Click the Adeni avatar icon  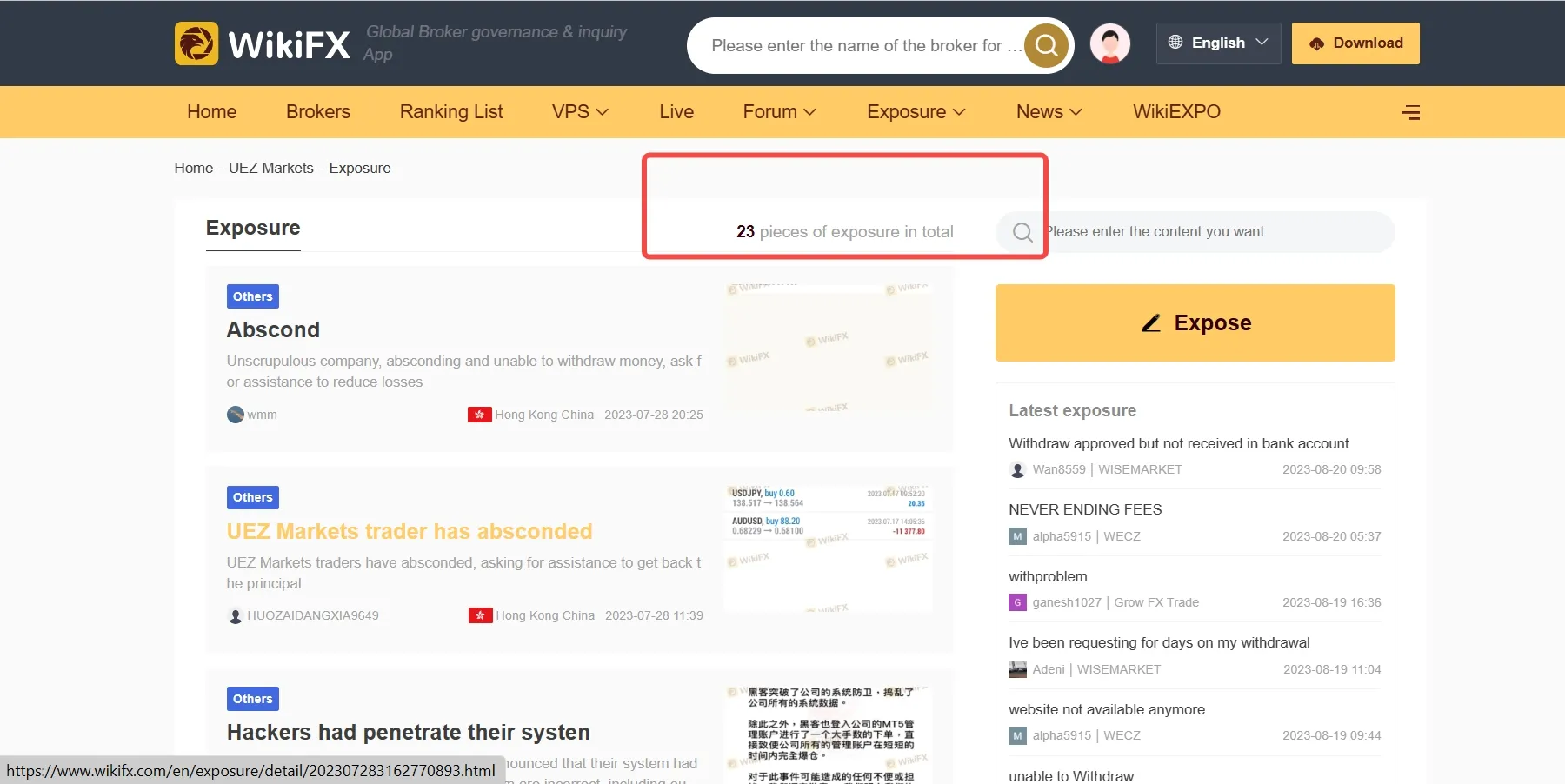(x=1017, y=669)
